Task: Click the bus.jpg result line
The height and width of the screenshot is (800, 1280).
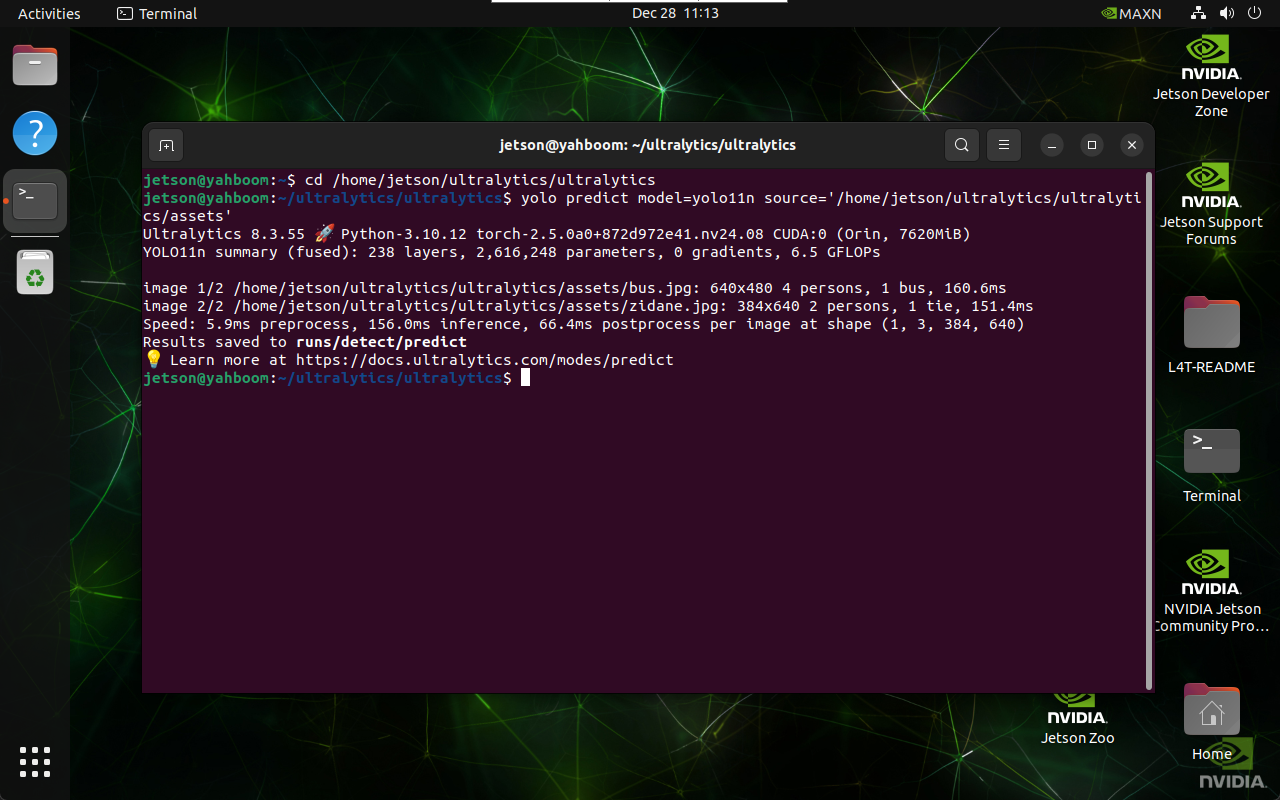Action: [575, 288]
